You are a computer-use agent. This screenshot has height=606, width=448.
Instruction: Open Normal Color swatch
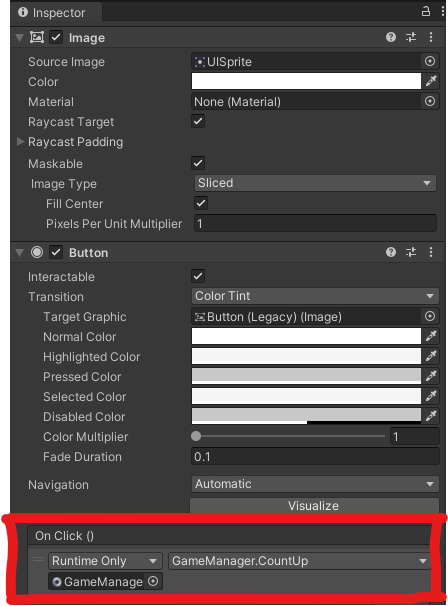click(306, 336)
